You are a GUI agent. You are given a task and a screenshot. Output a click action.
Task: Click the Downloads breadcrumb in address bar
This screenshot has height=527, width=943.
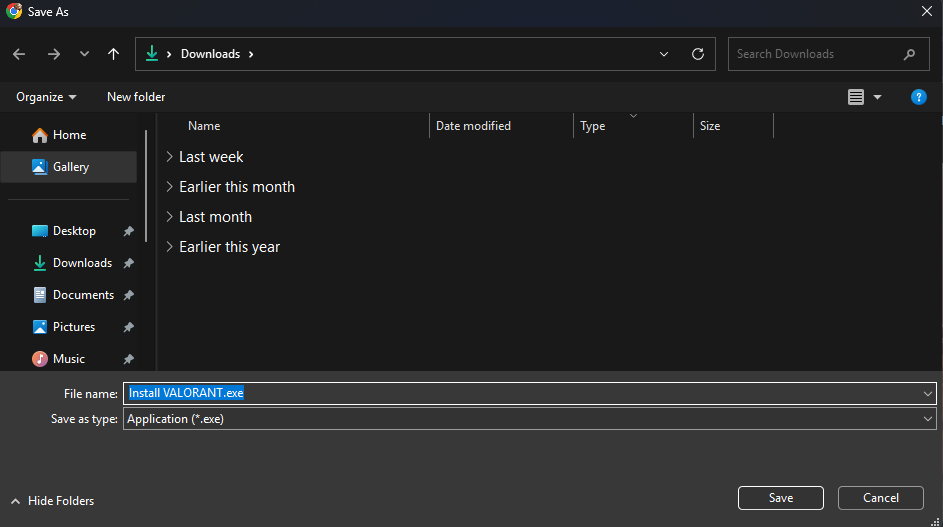tap(210, 54)
